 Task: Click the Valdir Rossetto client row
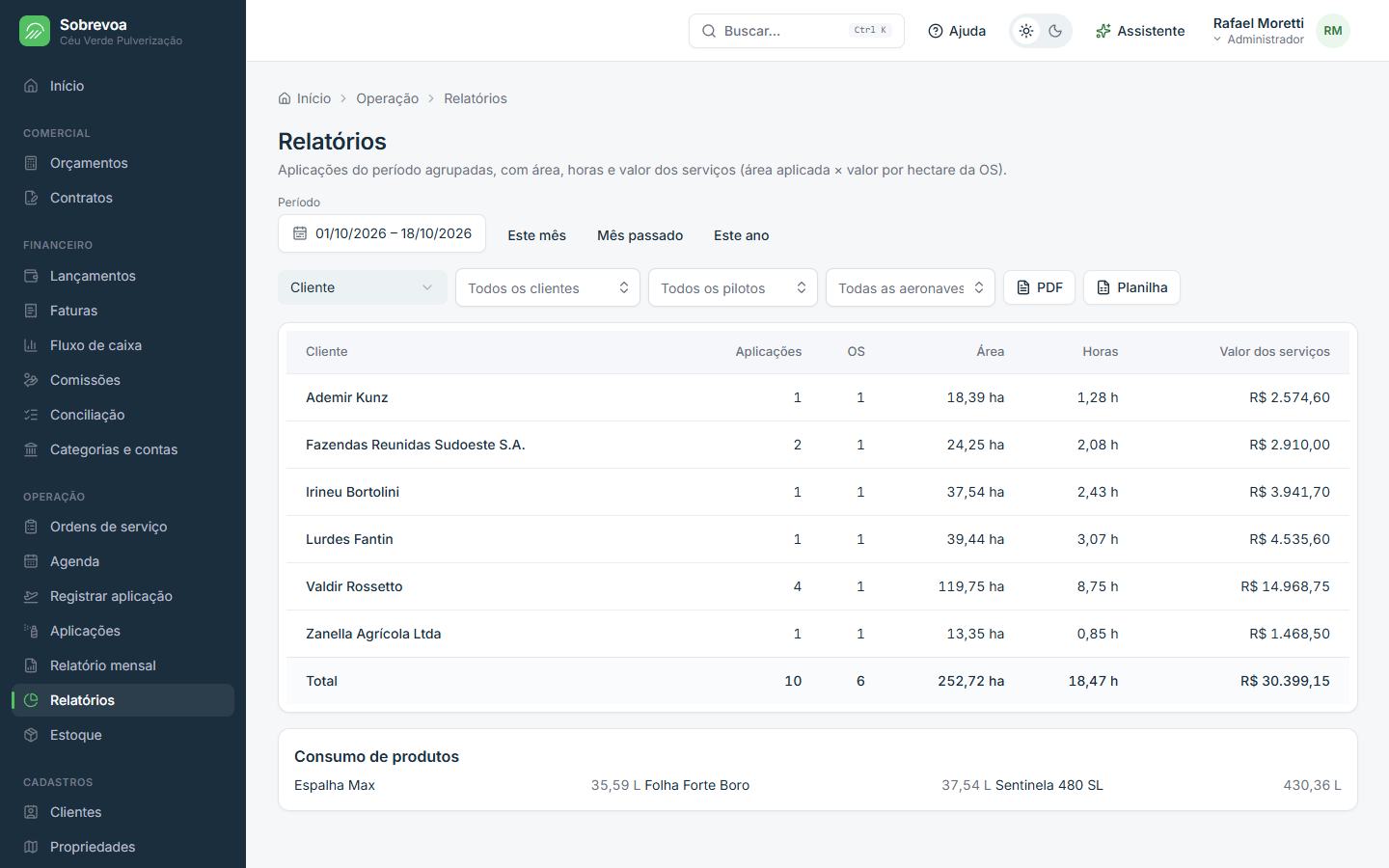[x=818, y=586]
